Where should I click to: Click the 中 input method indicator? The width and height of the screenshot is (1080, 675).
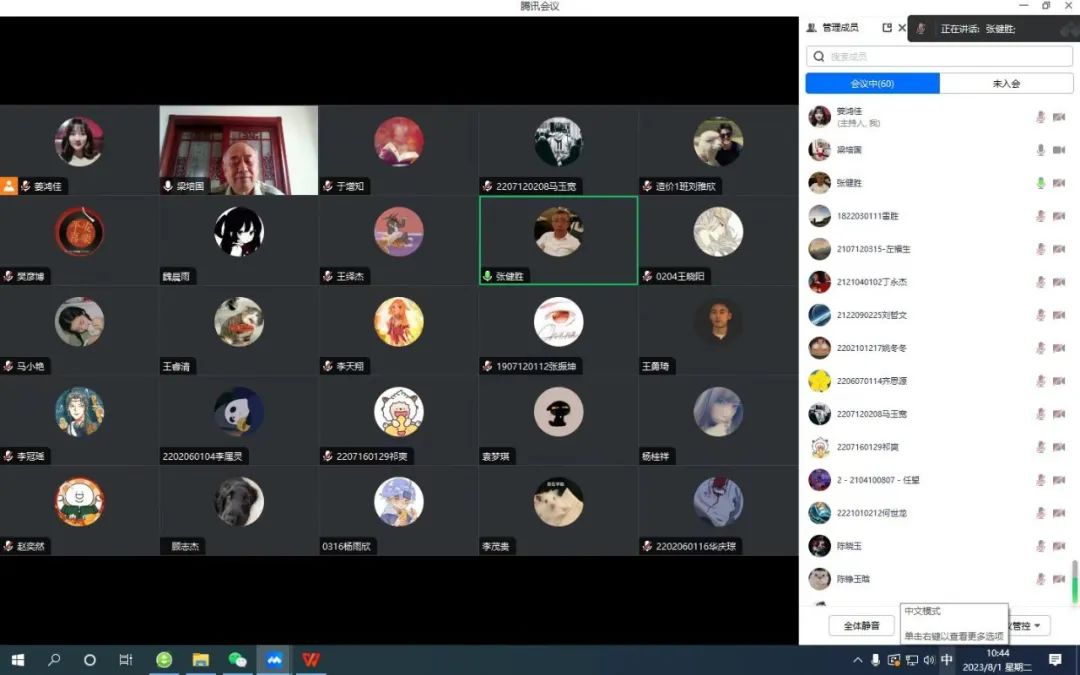(946, 660)
